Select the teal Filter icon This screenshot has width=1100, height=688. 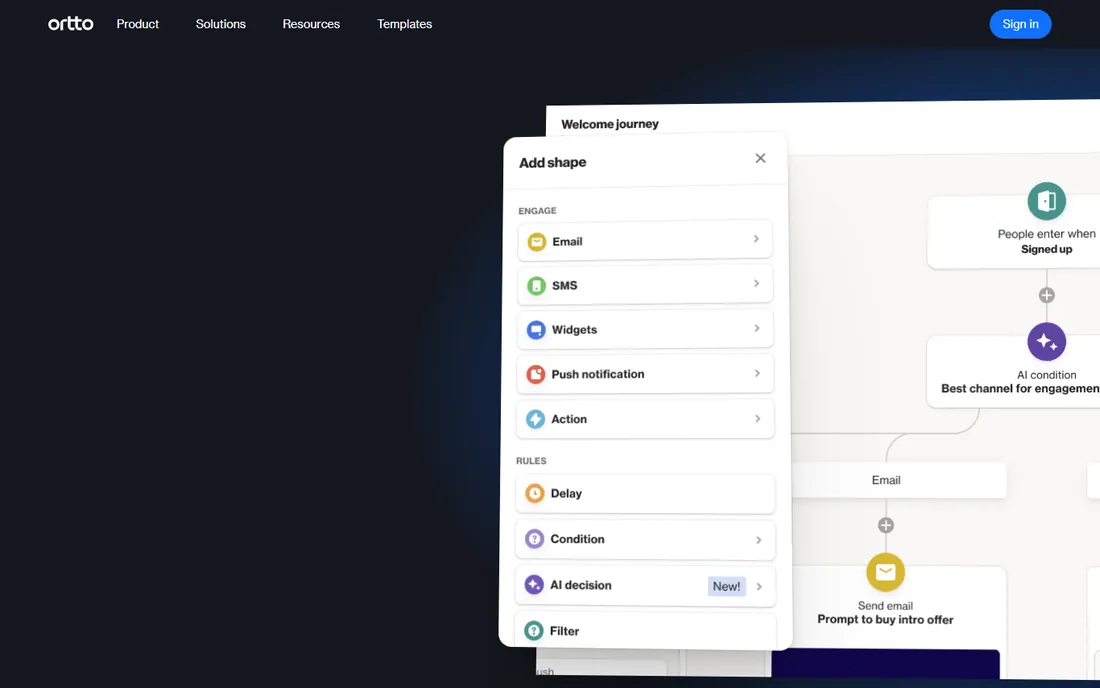pos(534,631)
